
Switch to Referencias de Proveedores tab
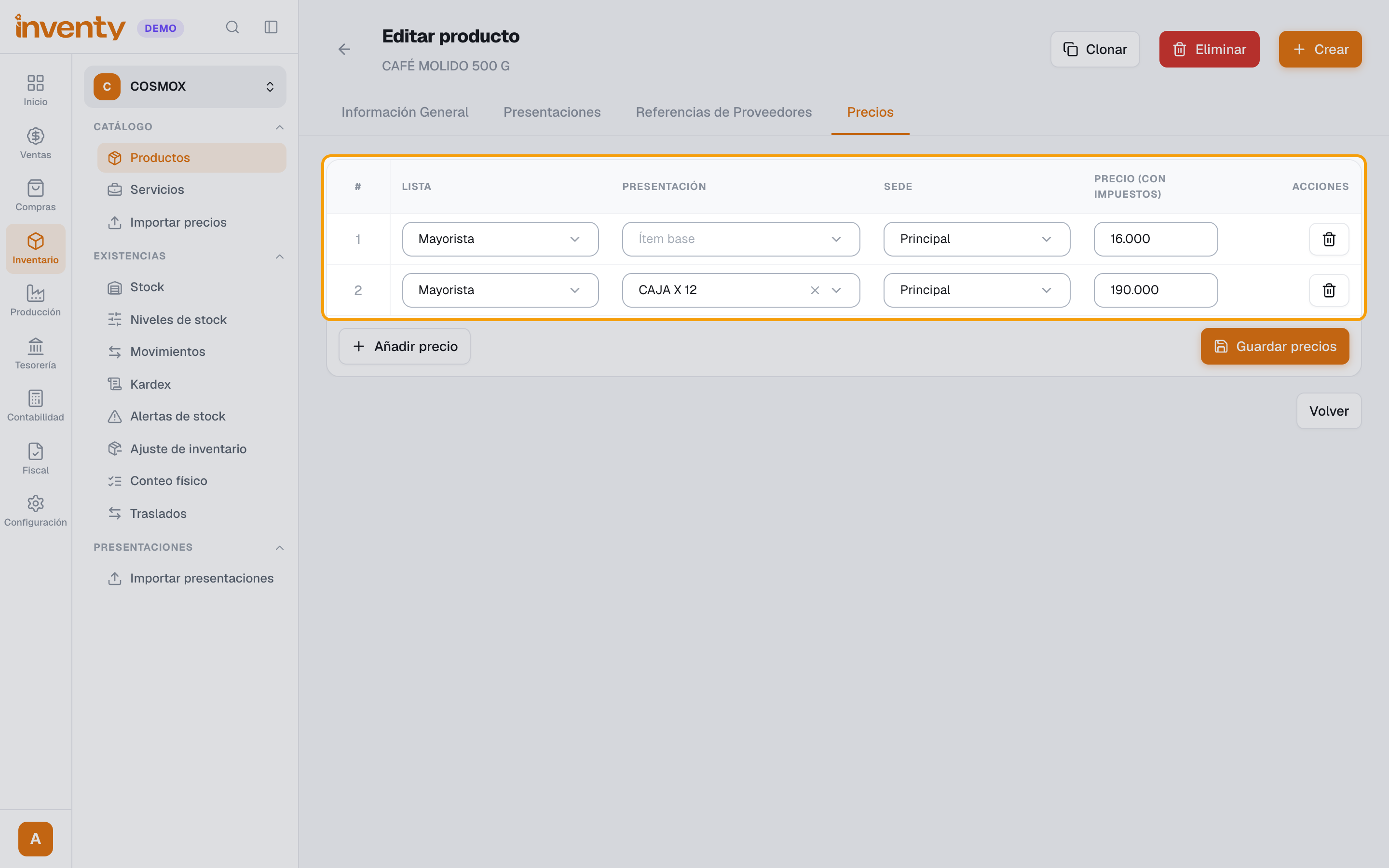pyautogui.click(x=723, y=112)
